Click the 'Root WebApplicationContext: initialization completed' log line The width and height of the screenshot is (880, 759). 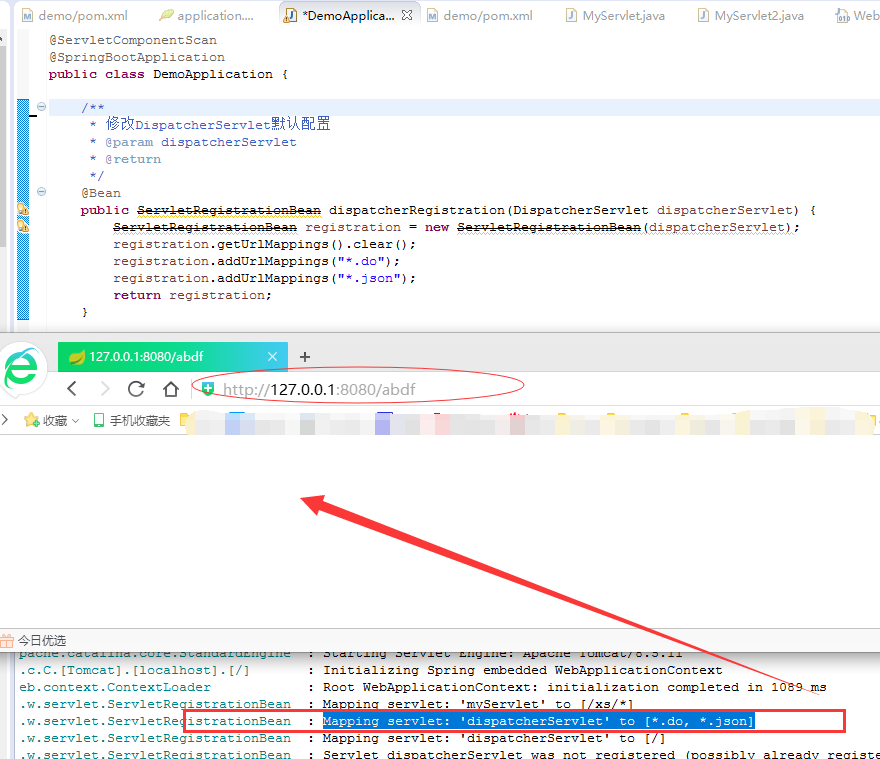click(574, 687)
